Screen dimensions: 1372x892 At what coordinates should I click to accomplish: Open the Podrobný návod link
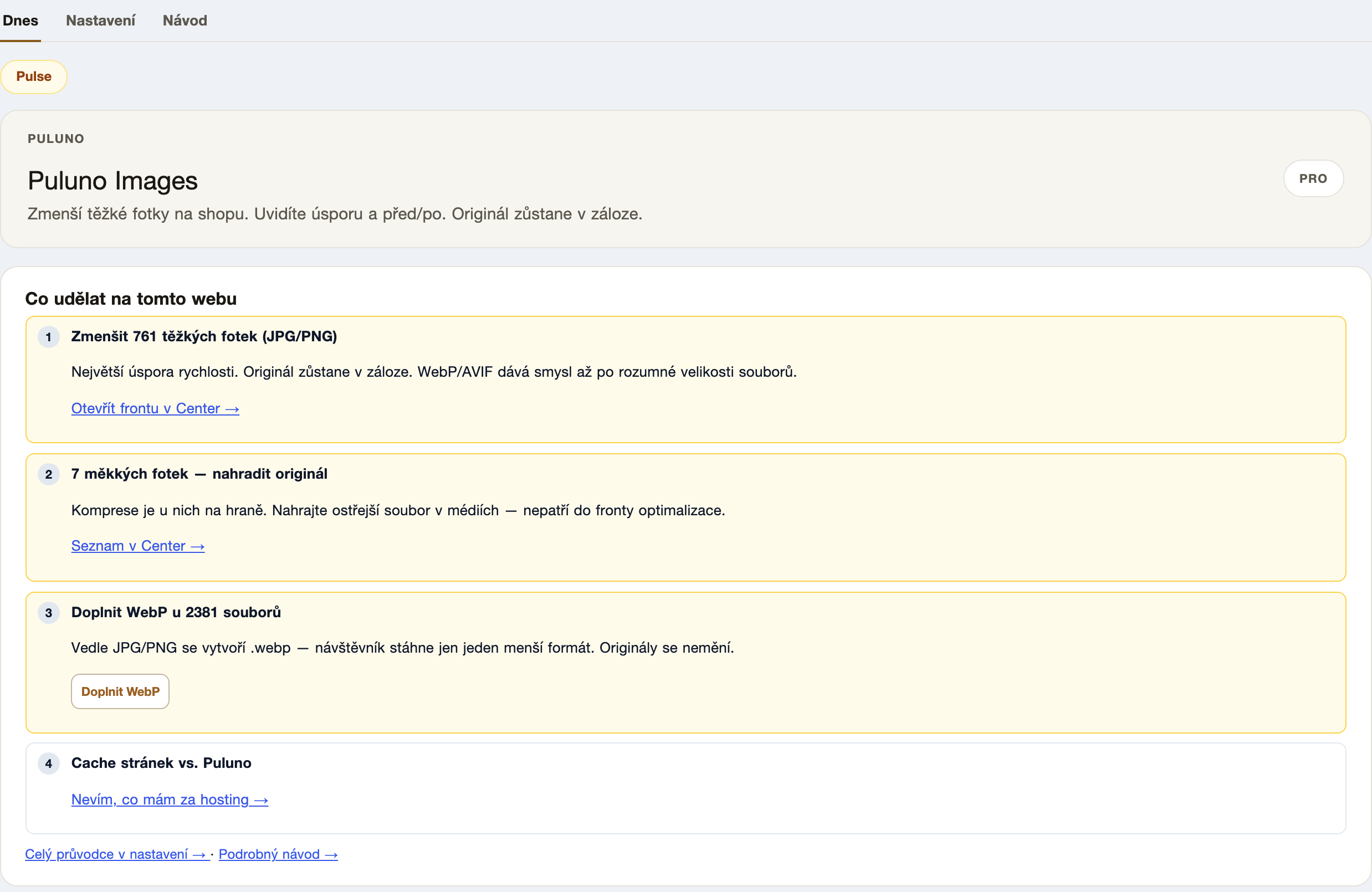pos(278,854)
